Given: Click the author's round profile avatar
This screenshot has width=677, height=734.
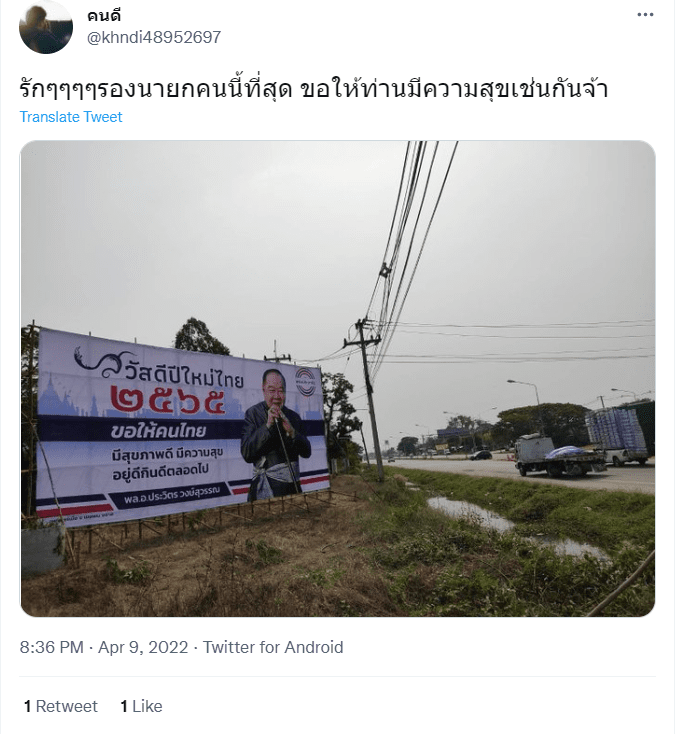Looking at the screenshot, I should click(45, 27).
